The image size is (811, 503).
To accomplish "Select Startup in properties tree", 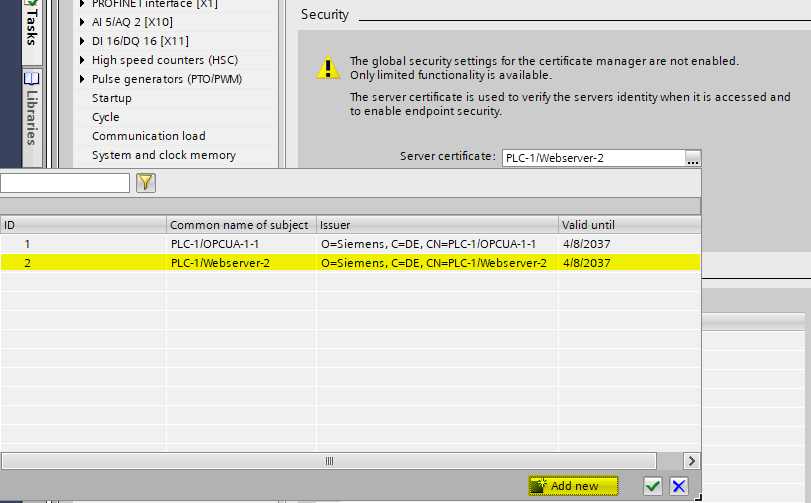I will pos(112,98).
